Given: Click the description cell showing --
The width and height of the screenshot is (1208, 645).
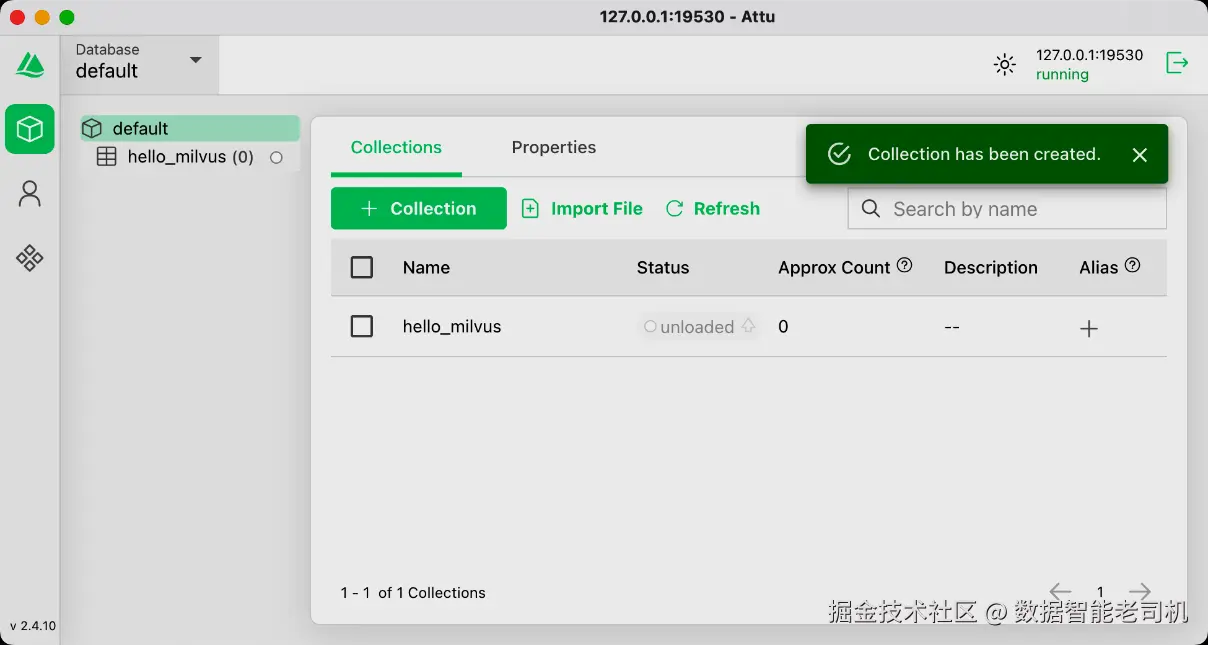Looking at the screenshot, I should coord(952,327).
